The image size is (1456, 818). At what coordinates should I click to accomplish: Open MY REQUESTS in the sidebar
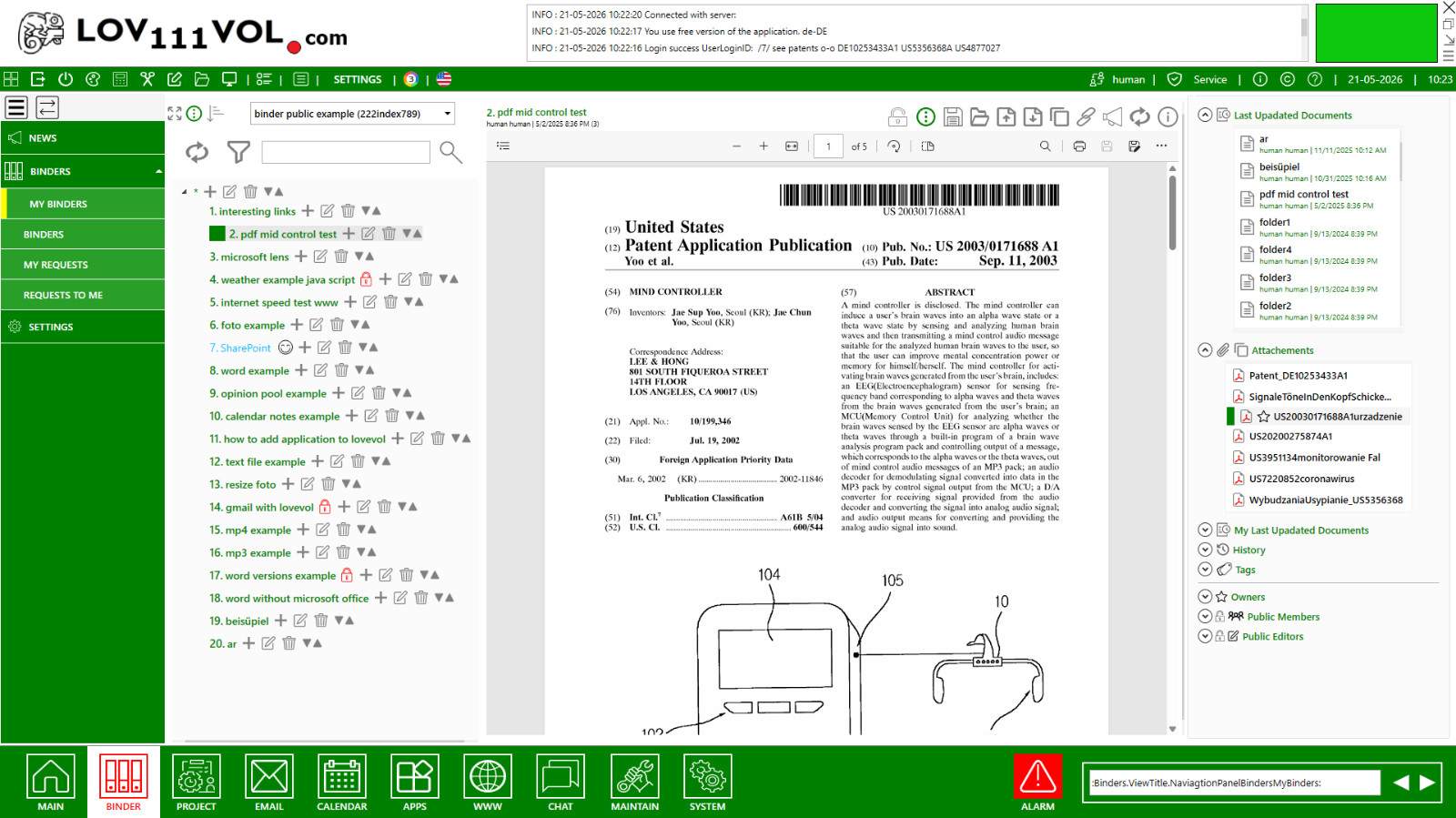[x=83, y=265]
